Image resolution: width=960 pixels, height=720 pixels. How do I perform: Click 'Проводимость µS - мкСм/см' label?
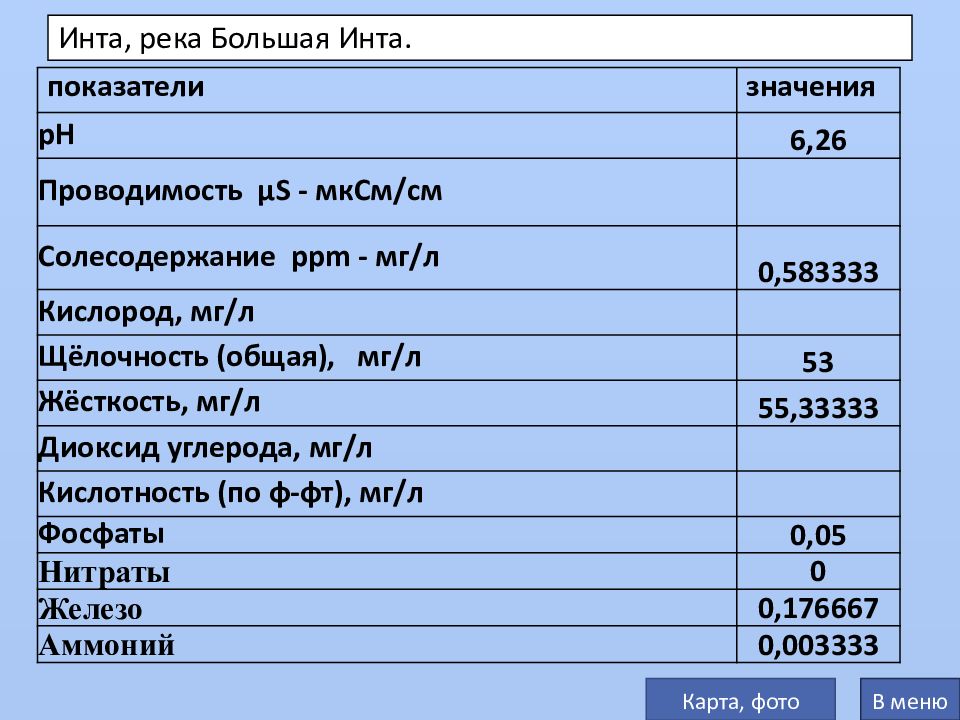240,191
